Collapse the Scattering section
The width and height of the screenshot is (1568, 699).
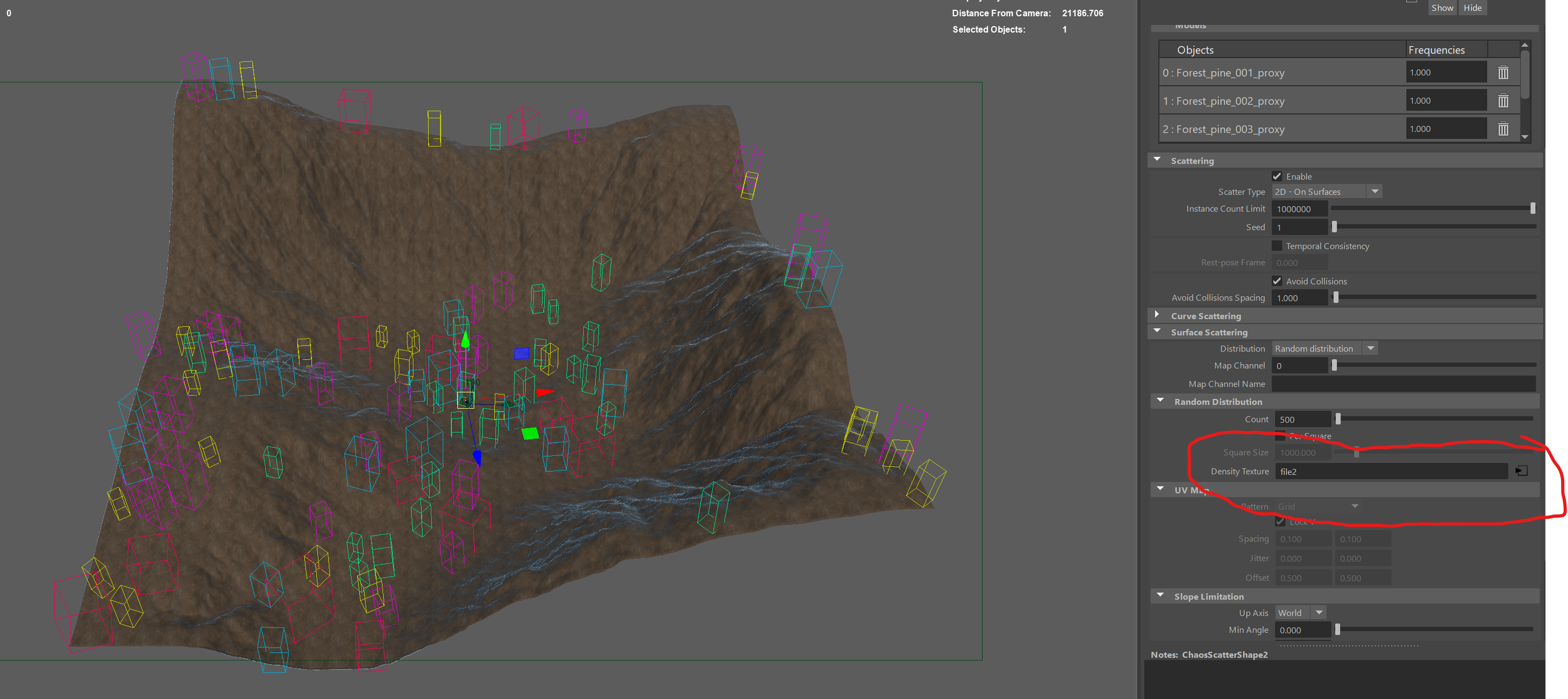1157,160
